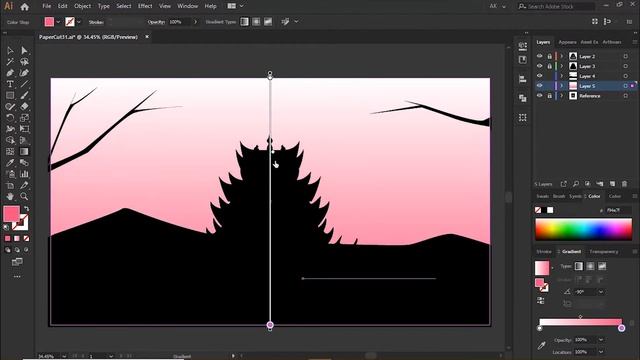
Task: Expand the Reference layer contents
Action: point(562,96)
